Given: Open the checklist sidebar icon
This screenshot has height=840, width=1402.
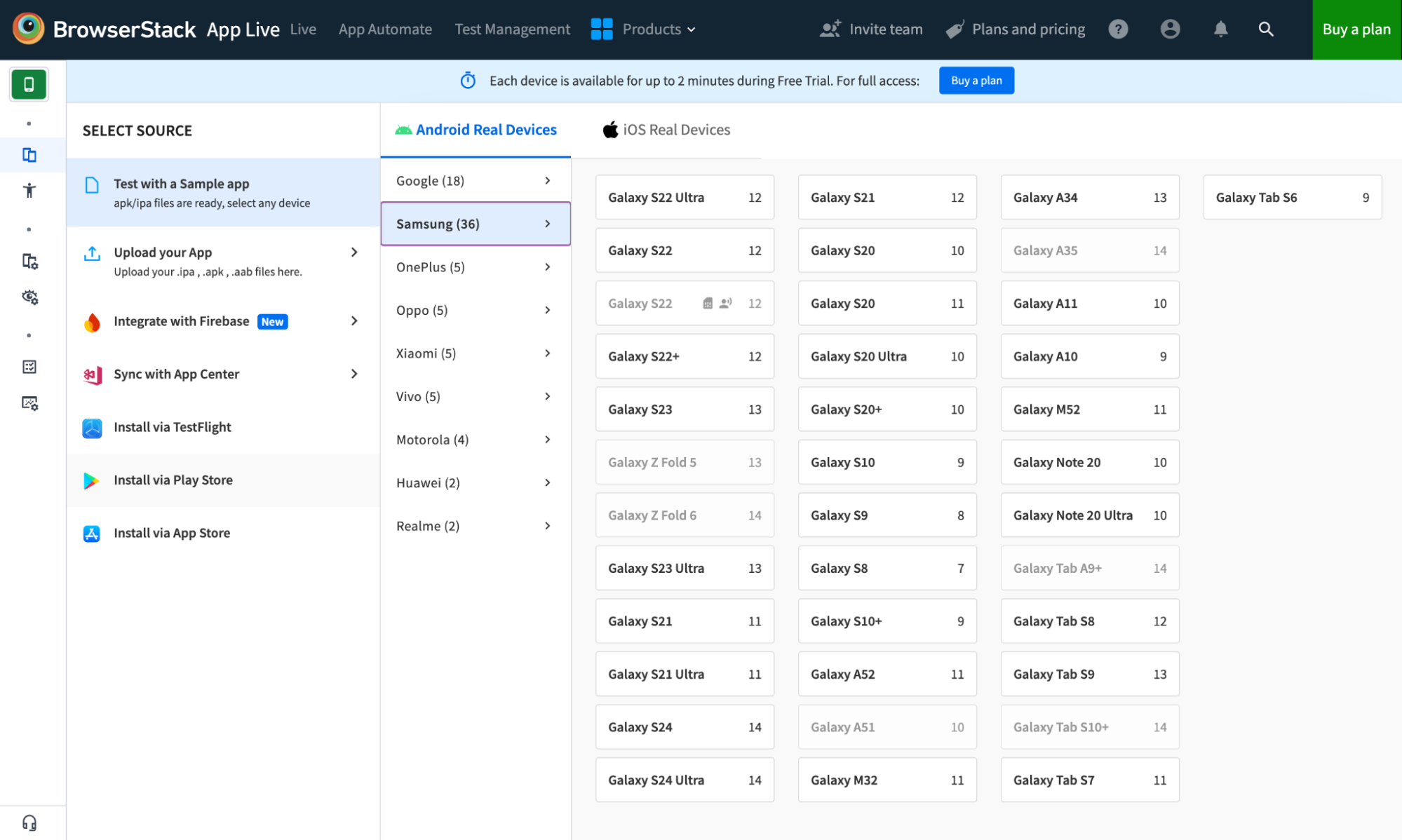Looking at the screenshot, I should pyautogui.click(x=29, y=367).
